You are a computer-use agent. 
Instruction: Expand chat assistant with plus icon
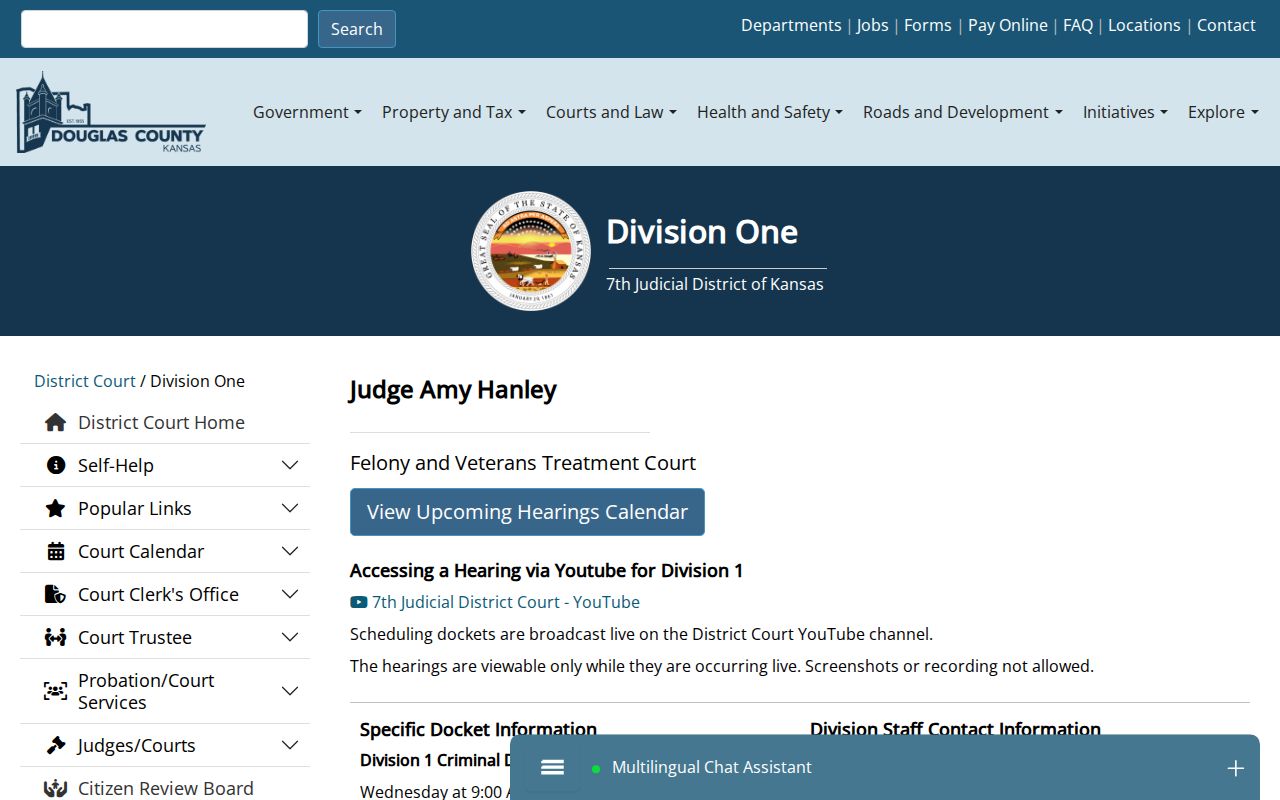pos(1235,768)
